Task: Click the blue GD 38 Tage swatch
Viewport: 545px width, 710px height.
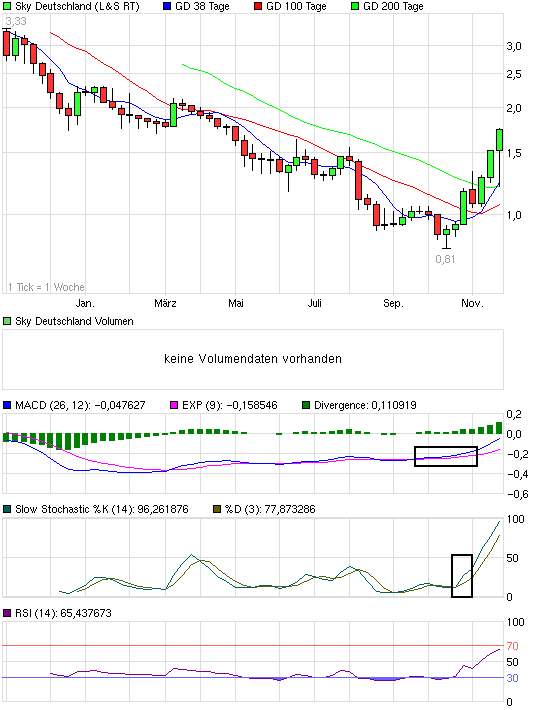Action: pyautogui.click(x=167, y=6)
